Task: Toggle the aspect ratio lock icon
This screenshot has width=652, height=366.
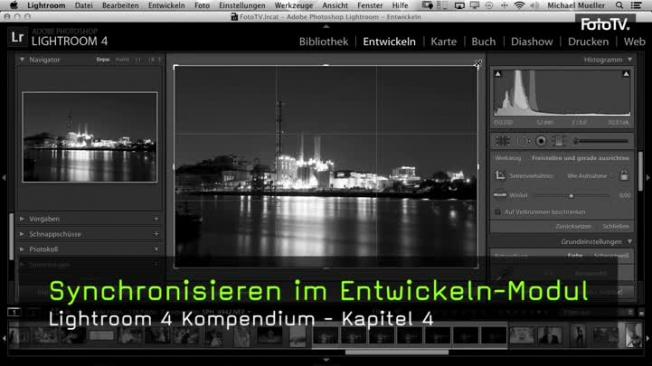Action: click(624, 175)
